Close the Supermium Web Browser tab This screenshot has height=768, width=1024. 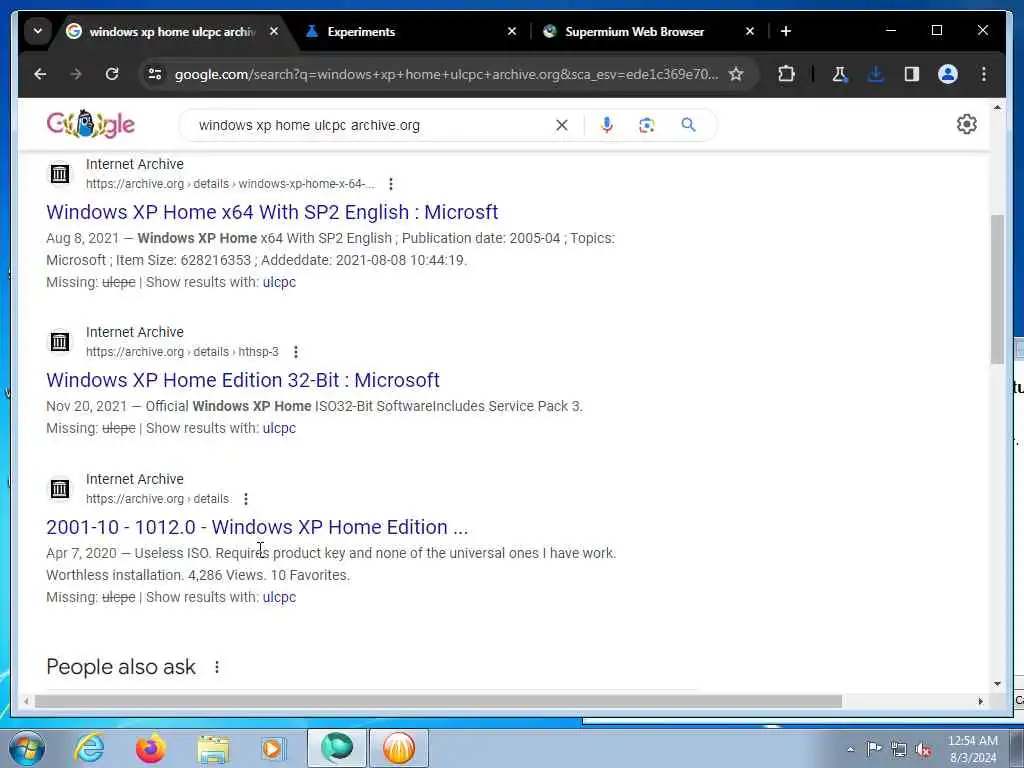[x=750, y=31]
